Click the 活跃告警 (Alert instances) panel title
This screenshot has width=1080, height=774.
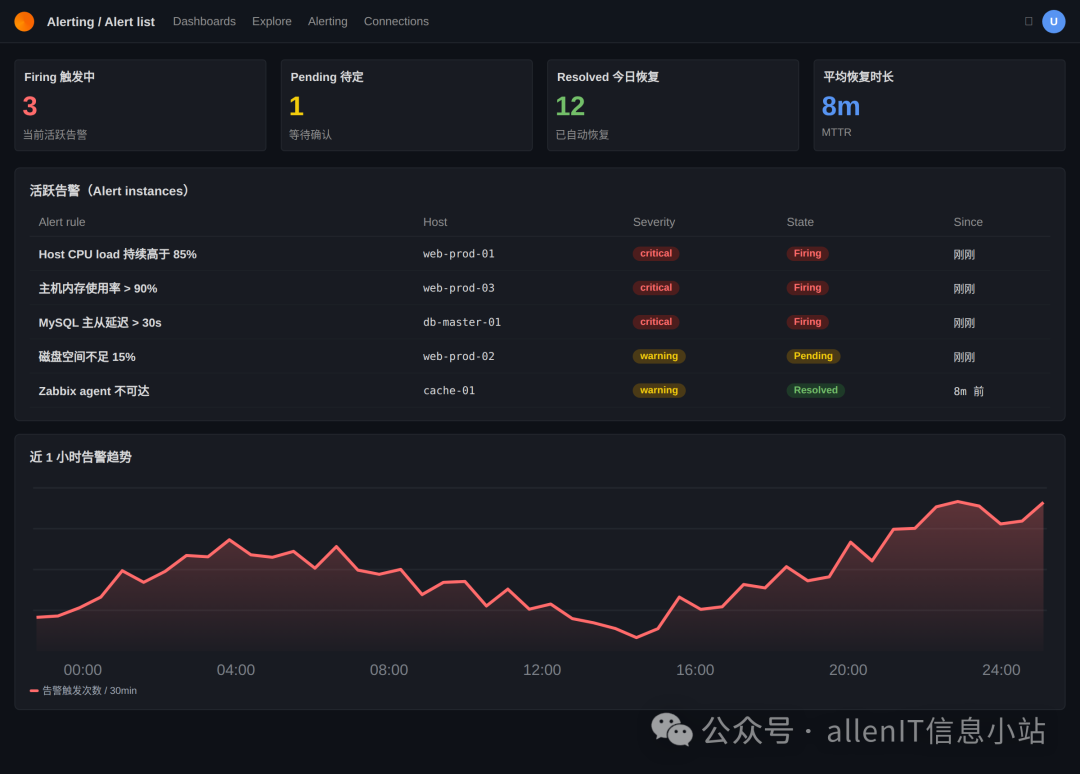tap(110, 191)
